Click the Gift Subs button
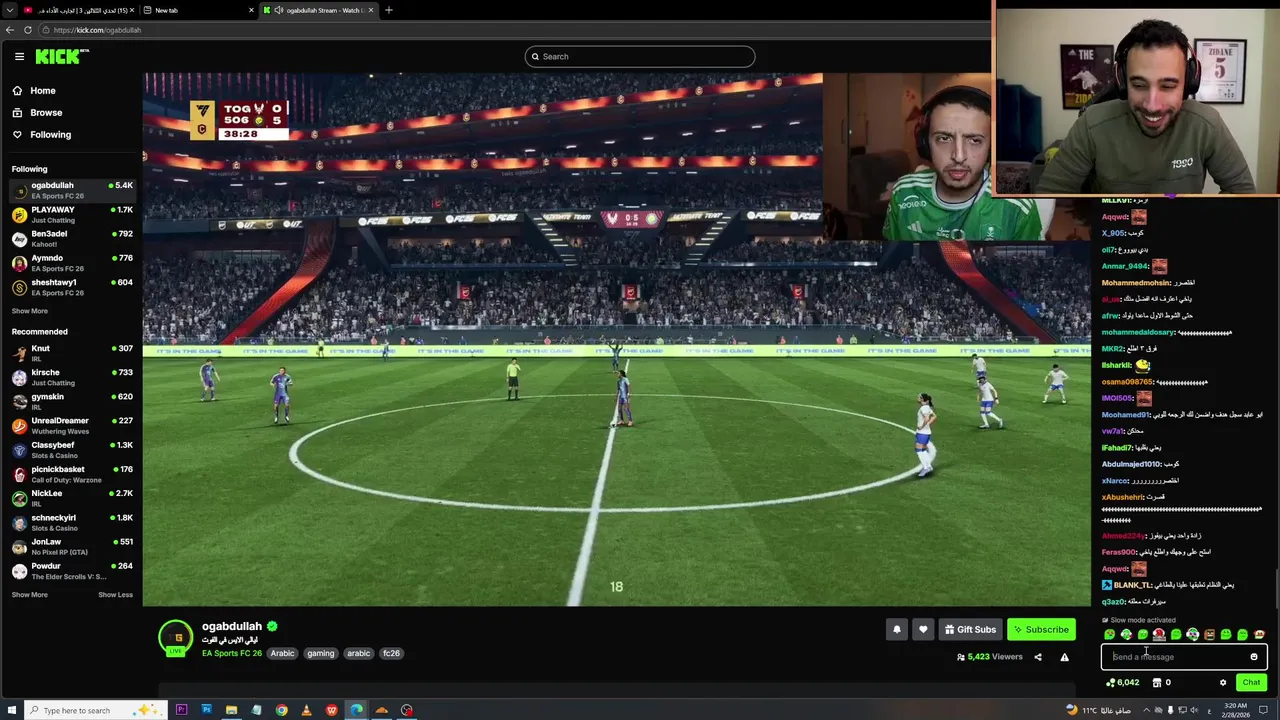 point(970,629)
